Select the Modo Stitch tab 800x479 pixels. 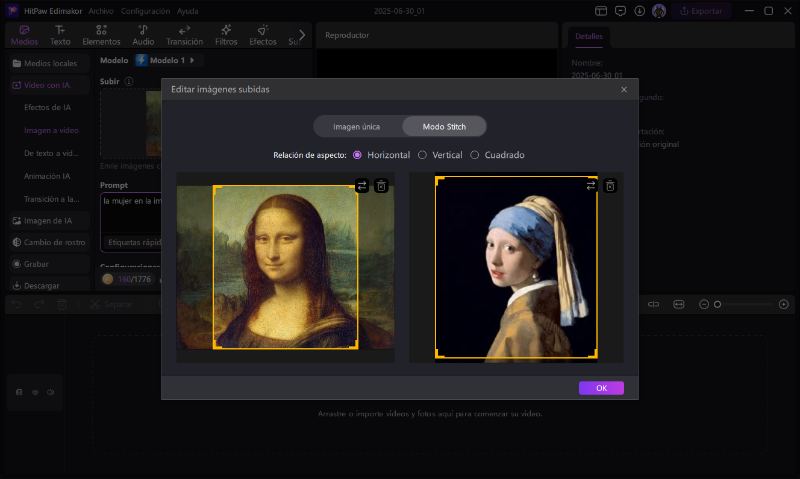(444, 127)
